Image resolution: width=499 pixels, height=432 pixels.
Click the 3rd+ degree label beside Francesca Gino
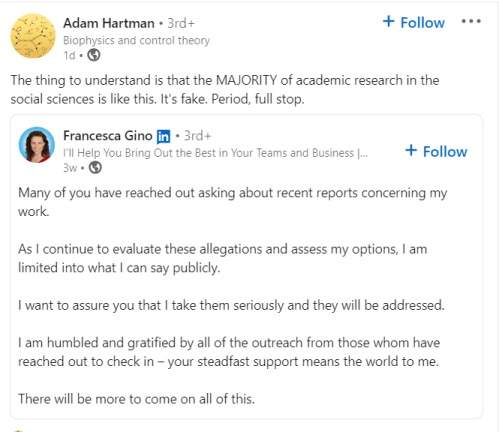click(x=198, y=136)
